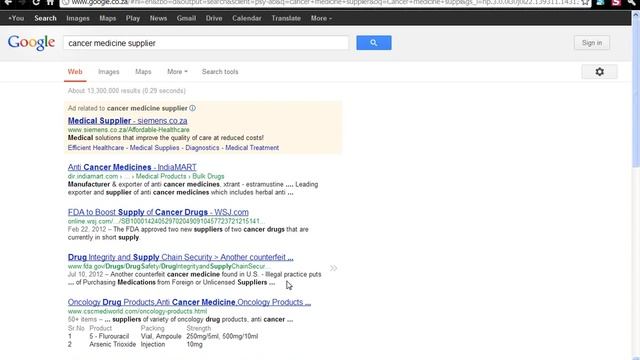Switch to Images results tab
This screenshot has height=360, width=640.
109,72
